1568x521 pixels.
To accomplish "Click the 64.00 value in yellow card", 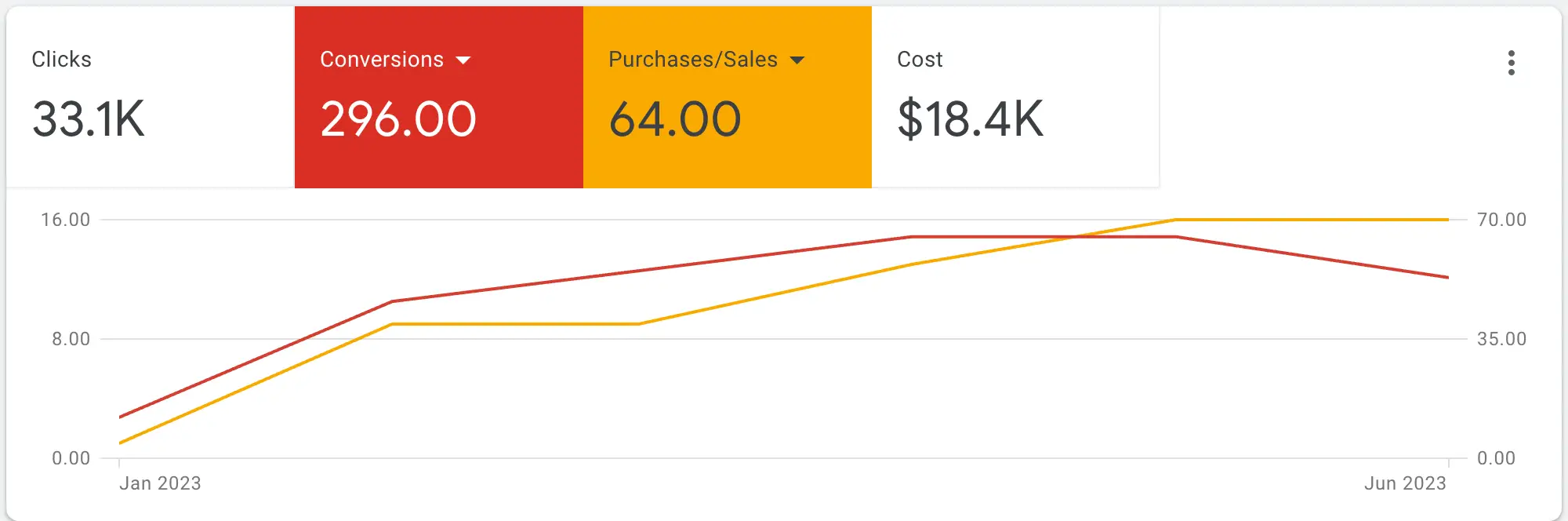I will pyautogui.click(x=675, y=119).
